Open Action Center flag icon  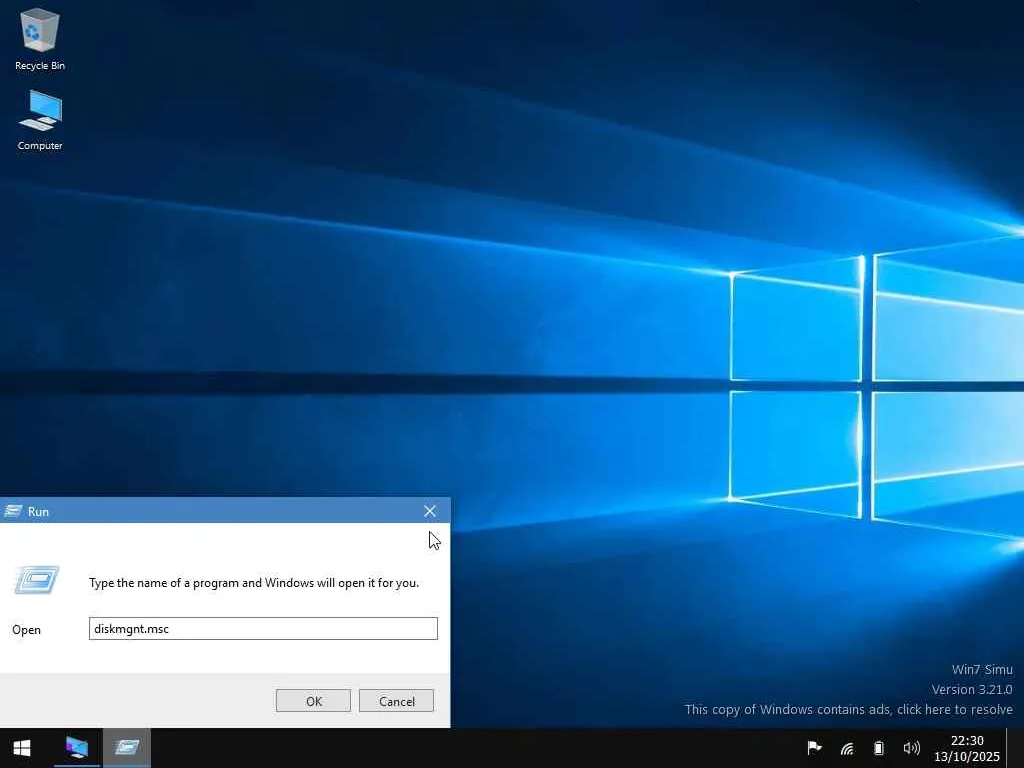[814, 748]
